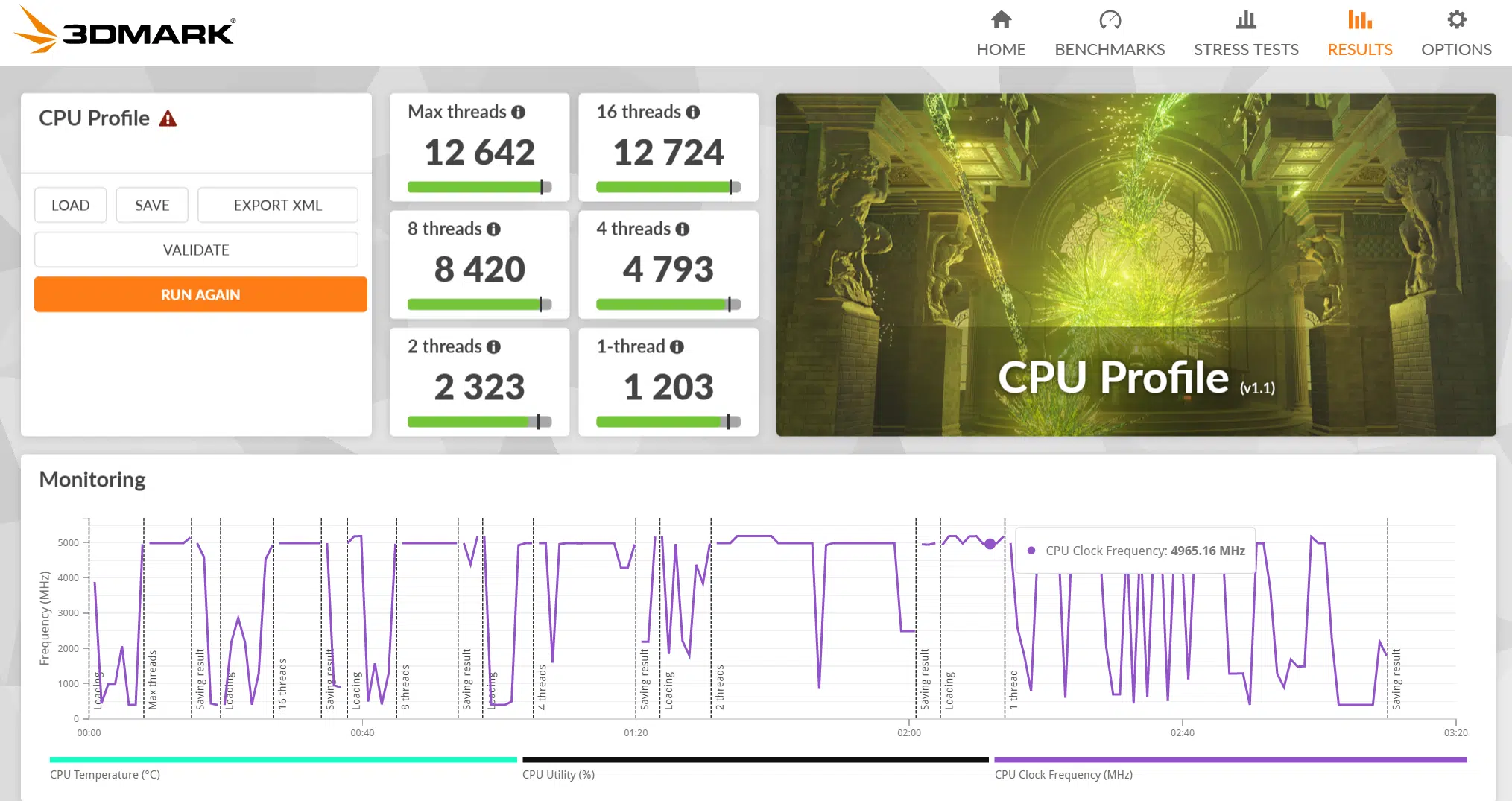Image resolution: width=1512 pixels, height=801 pixels.
Task: Click the 1-thread score bar
Action: (668, 422)
